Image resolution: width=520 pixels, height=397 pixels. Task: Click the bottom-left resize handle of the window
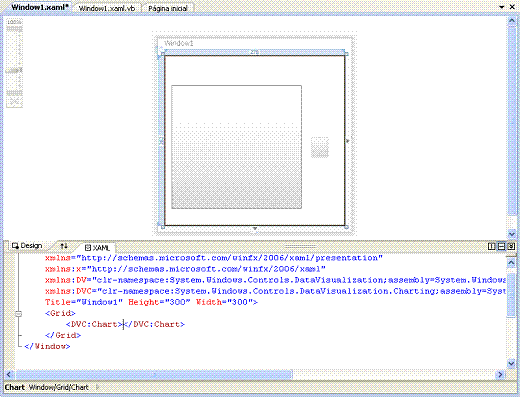(x=163, y=227)
